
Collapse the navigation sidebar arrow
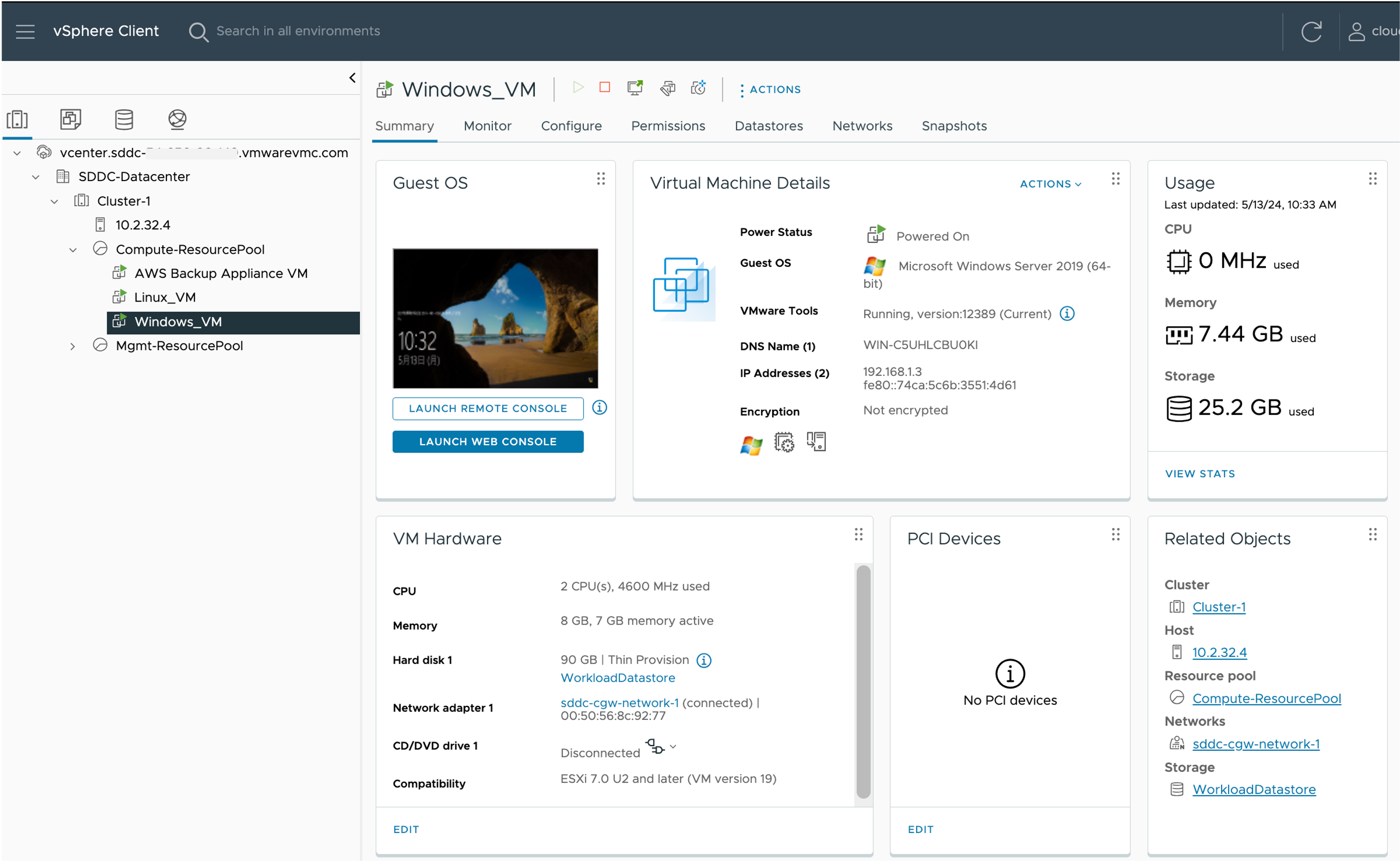coord(352,78)
